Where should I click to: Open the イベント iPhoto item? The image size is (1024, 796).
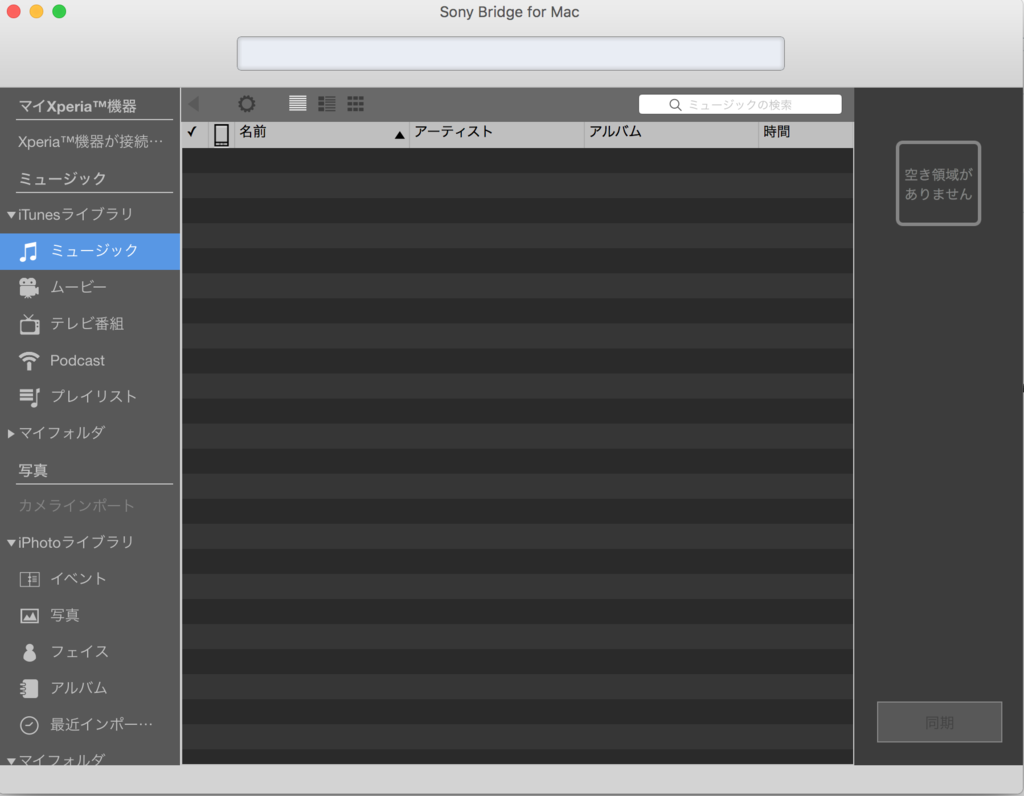pyautogui.click(x=90, y=579)
